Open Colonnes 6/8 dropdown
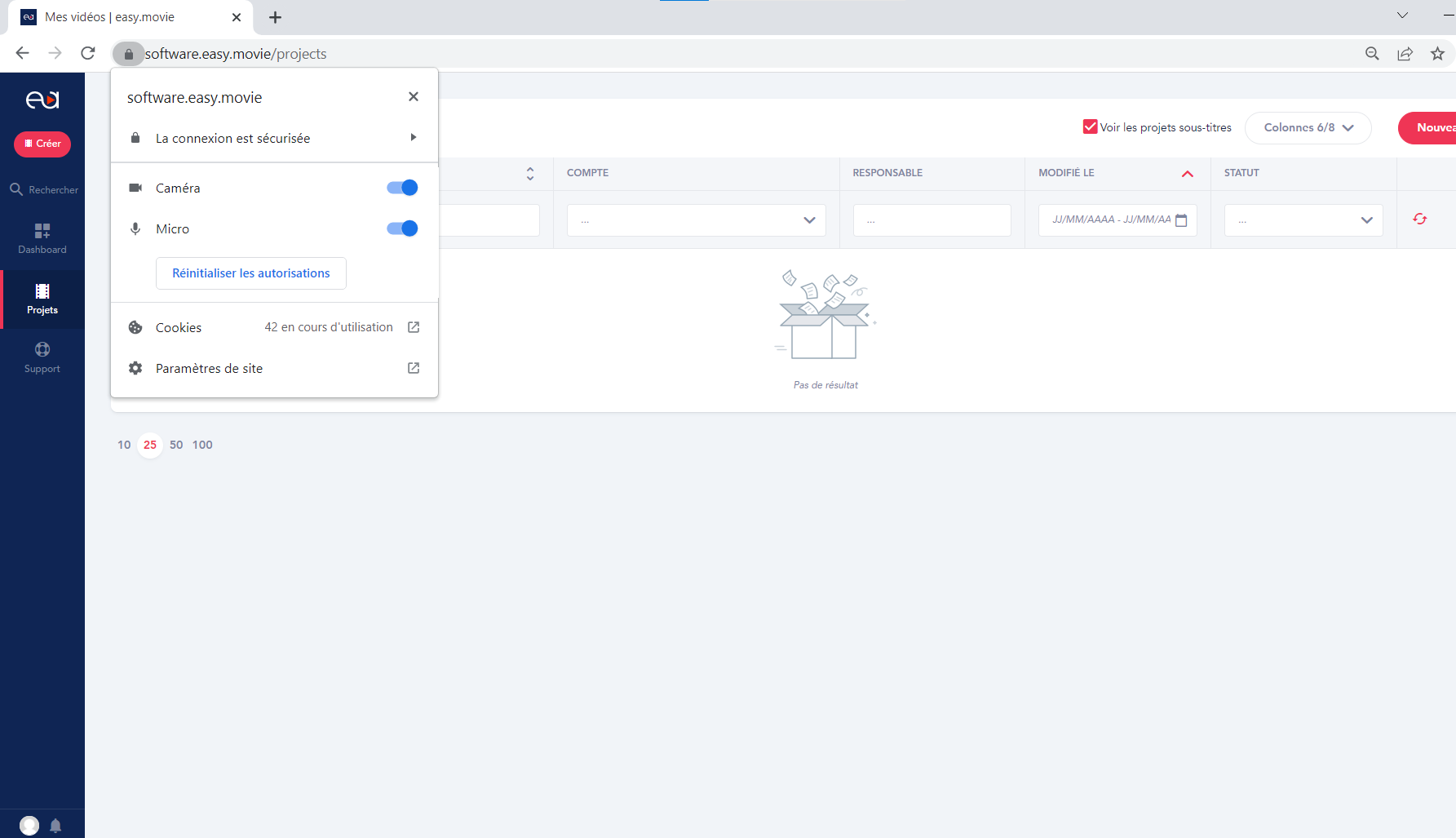This screenshot has width=1456, height=838. (1308, 127)
